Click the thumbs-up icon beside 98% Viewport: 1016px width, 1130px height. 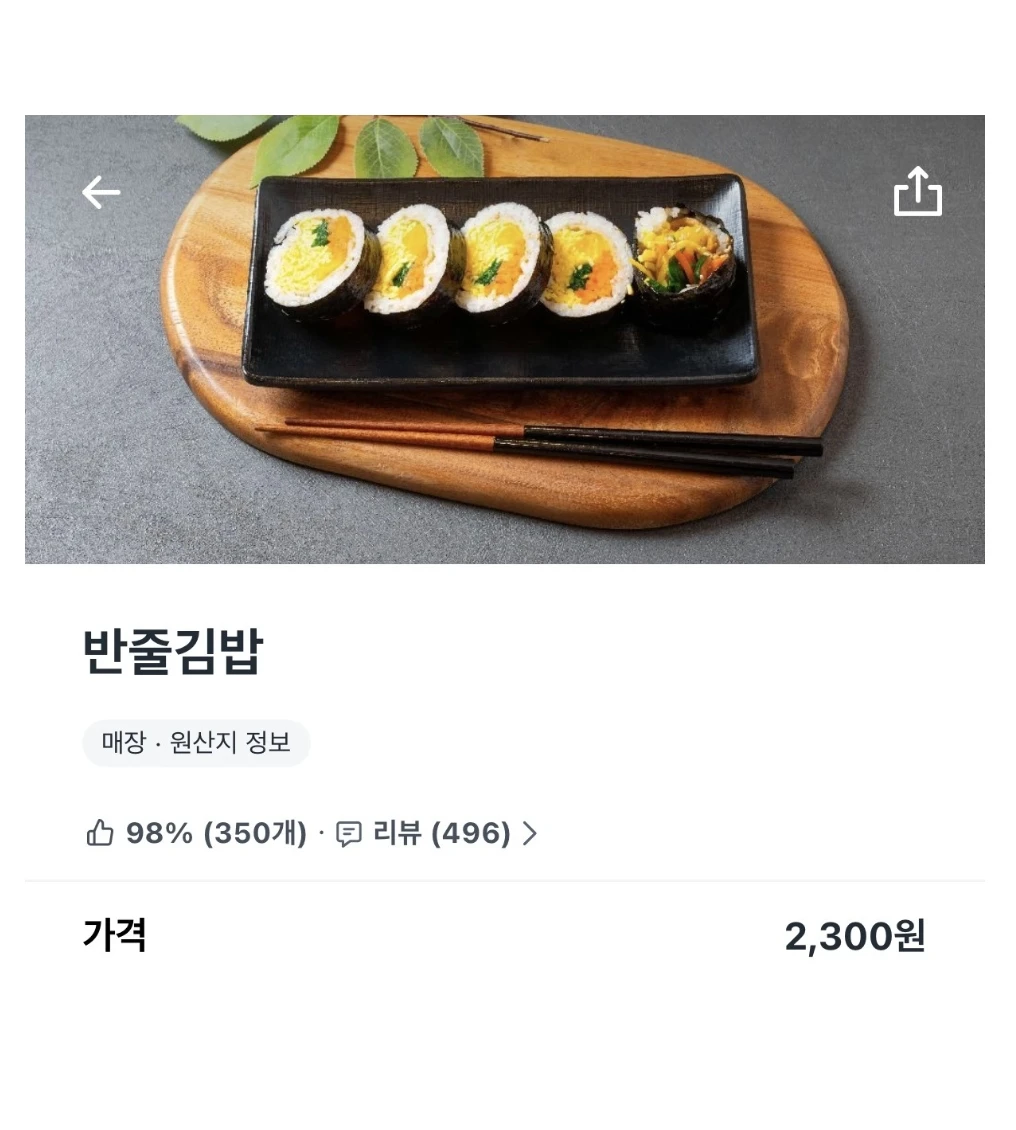pos(99,832)
